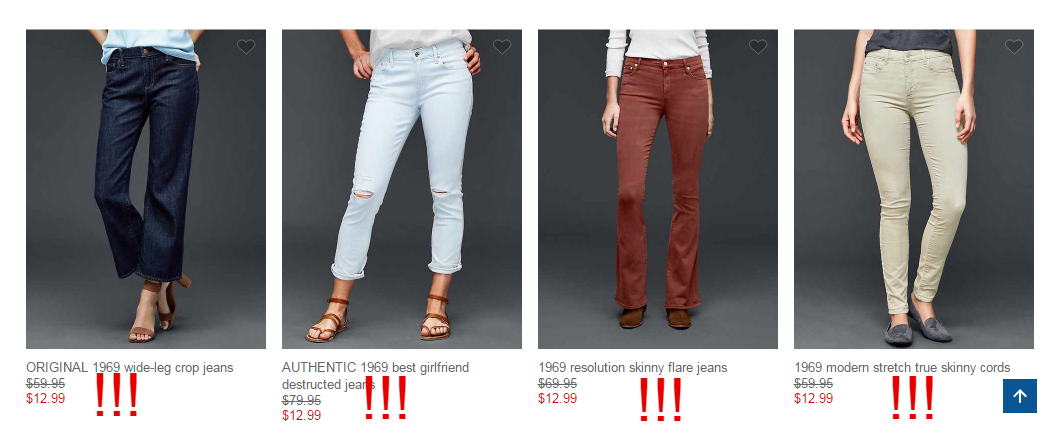Save skinny flare jeans via heart icon
Viewport: 1049px width, 439px height.
pyautogui.click(x=758, y=47)
